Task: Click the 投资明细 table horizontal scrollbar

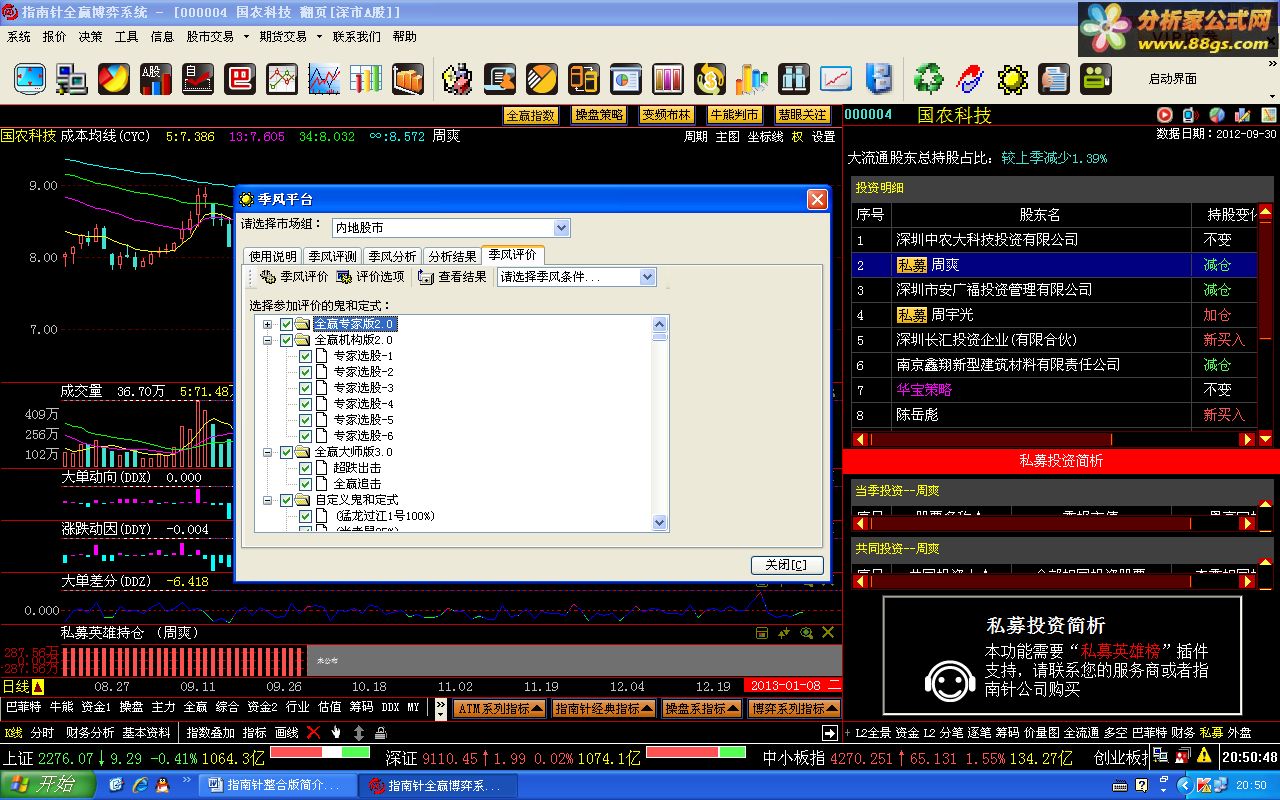Action: [x=1053, y=439]
